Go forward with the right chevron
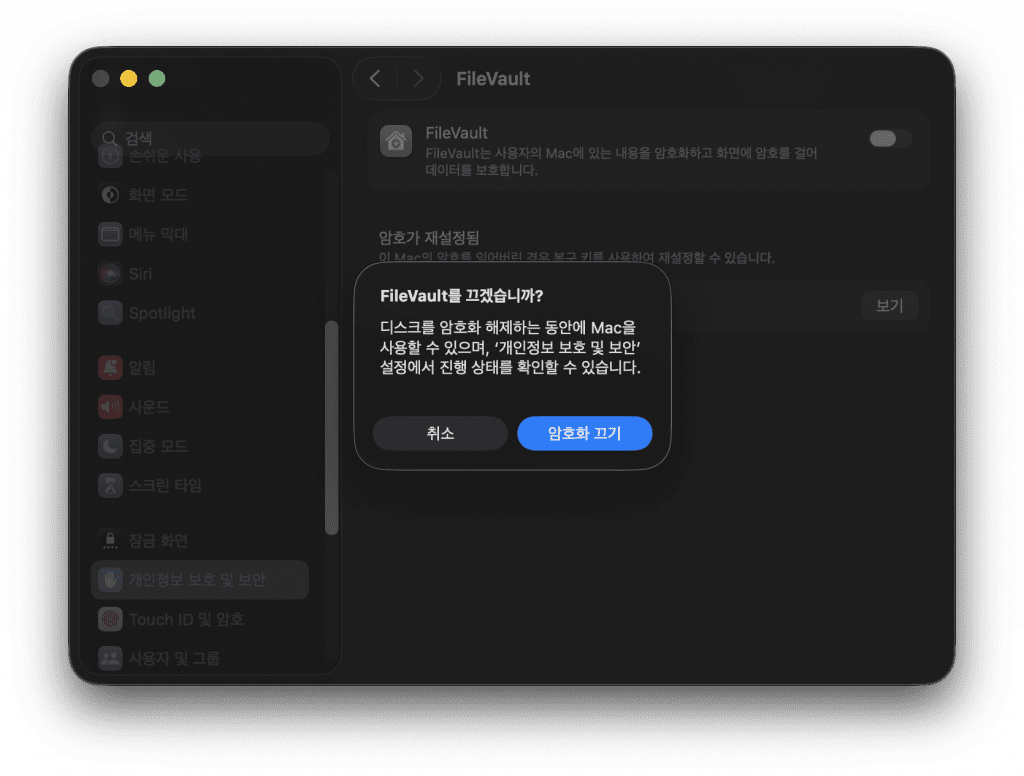Image resolution: width=1024 pixels, height=776 pixels. 418,79
